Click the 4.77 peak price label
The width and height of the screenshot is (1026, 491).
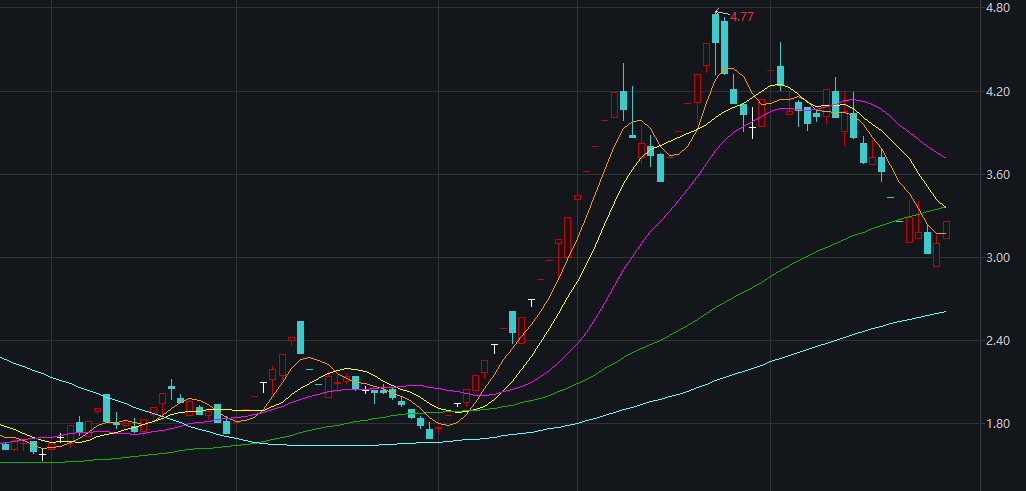tap(741, 17)
